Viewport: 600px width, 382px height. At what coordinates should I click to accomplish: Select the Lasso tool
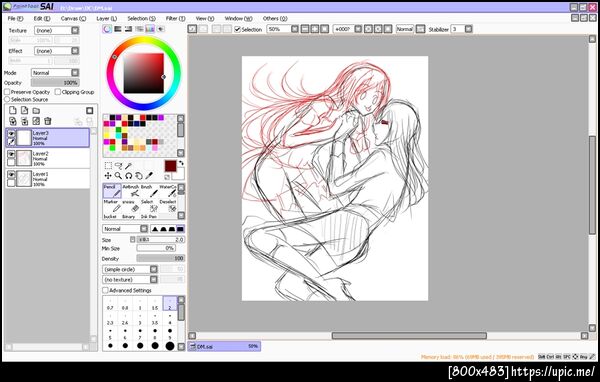[118, 165]
